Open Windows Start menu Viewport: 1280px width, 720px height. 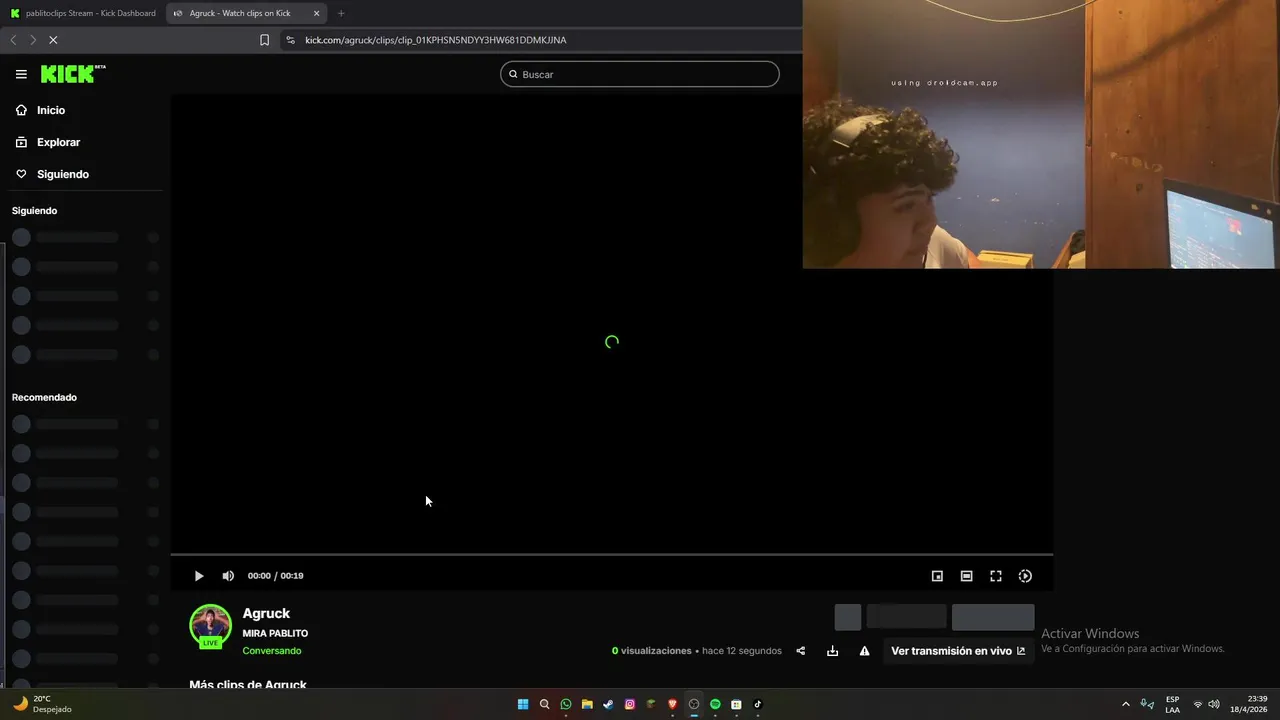pyautogui.click(x=523, y=704)
